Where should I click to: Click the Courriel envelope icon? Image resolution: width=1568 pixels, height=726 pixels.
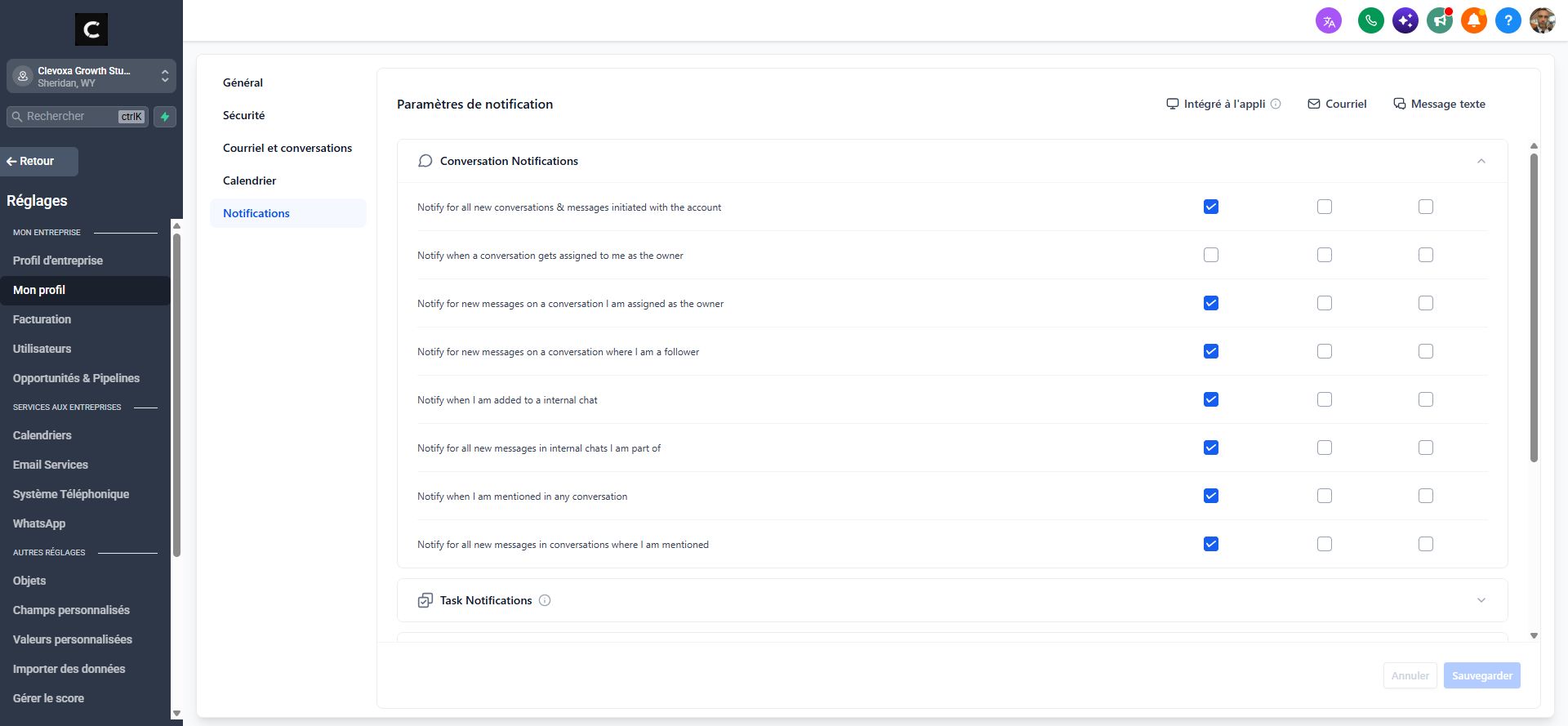point(1314,104)
